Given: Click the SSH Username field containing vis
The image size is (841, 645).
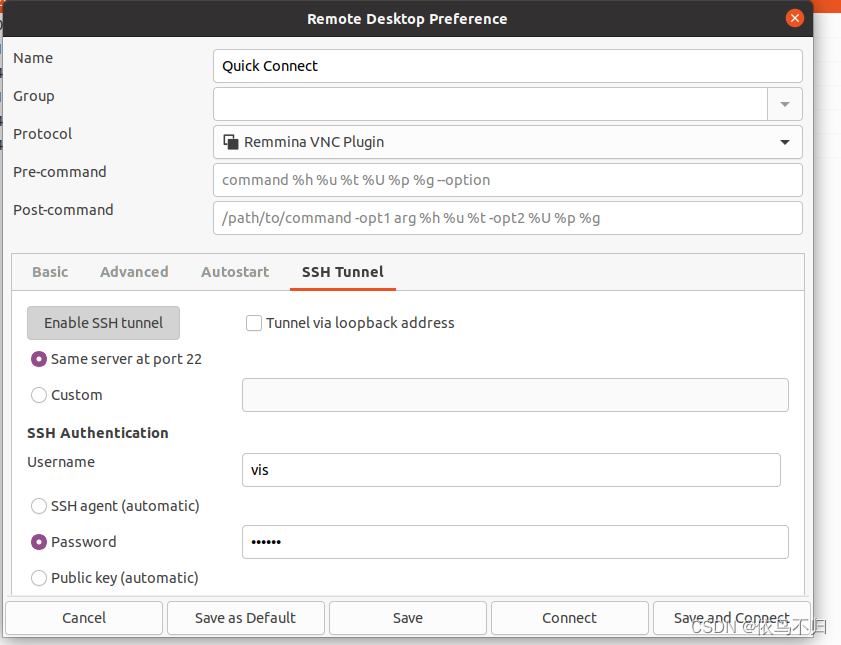Looking at the screenshot, I should [511, 470].
